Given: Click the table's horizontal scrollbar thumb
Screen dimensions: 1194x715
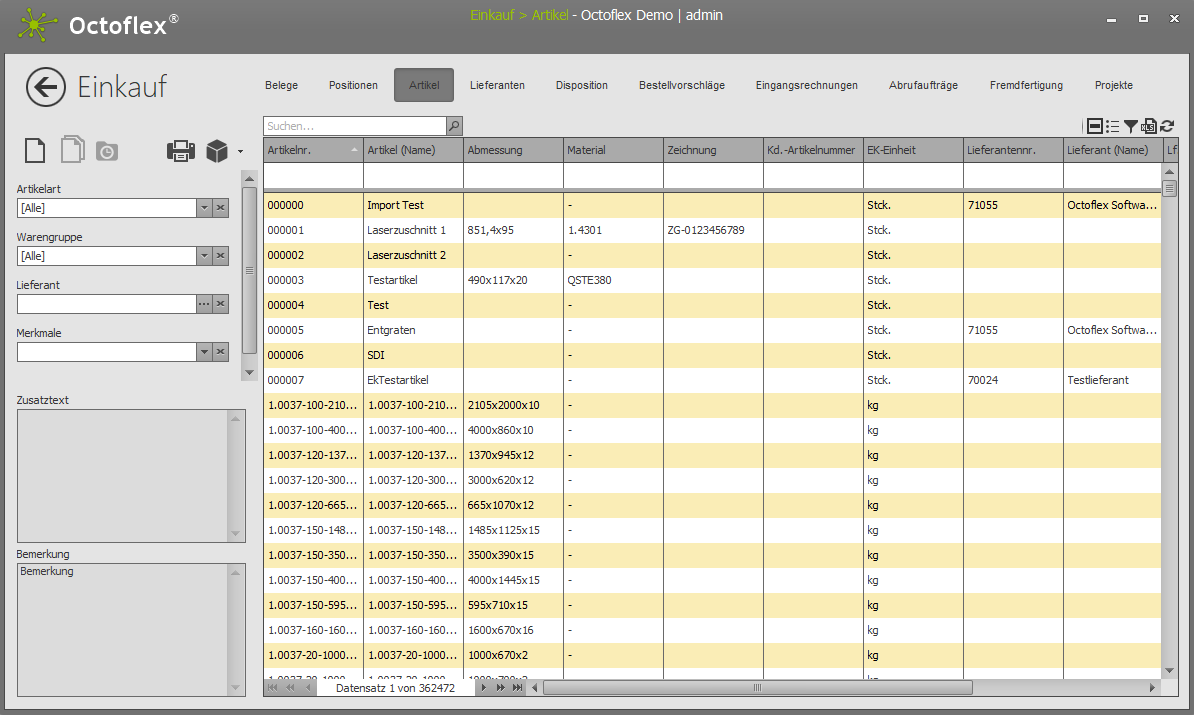Looking at the screenshot, I should 757,688.
